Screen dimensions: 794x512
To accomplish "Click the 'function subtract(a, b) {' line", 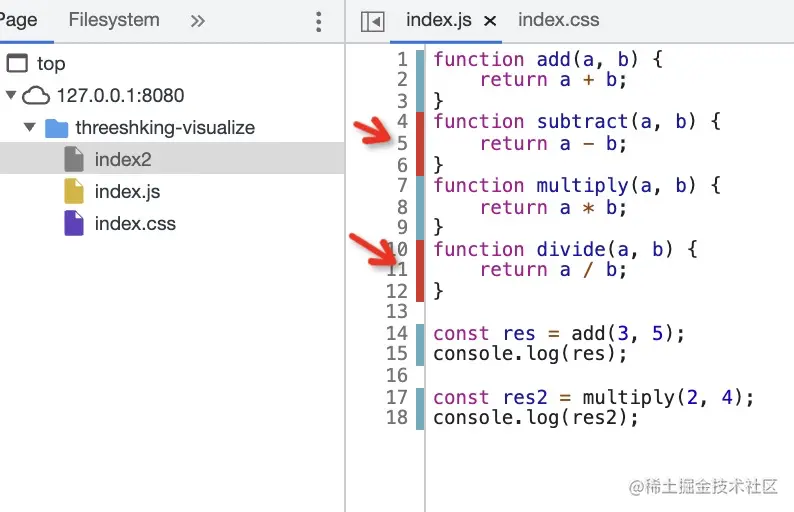I will click(x=577, y=122).
